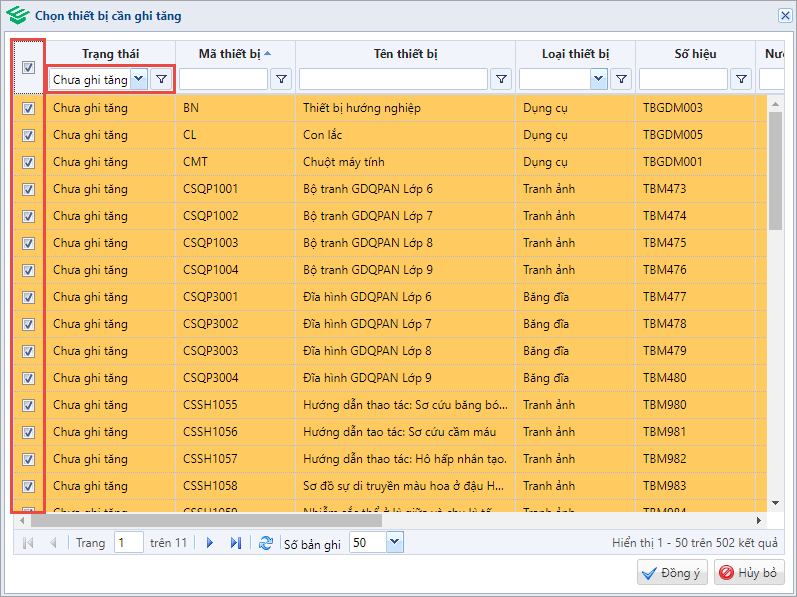Click filter icon for Trạng thái column
Screen dimensions: 797x597
click(x=161, y=79)
